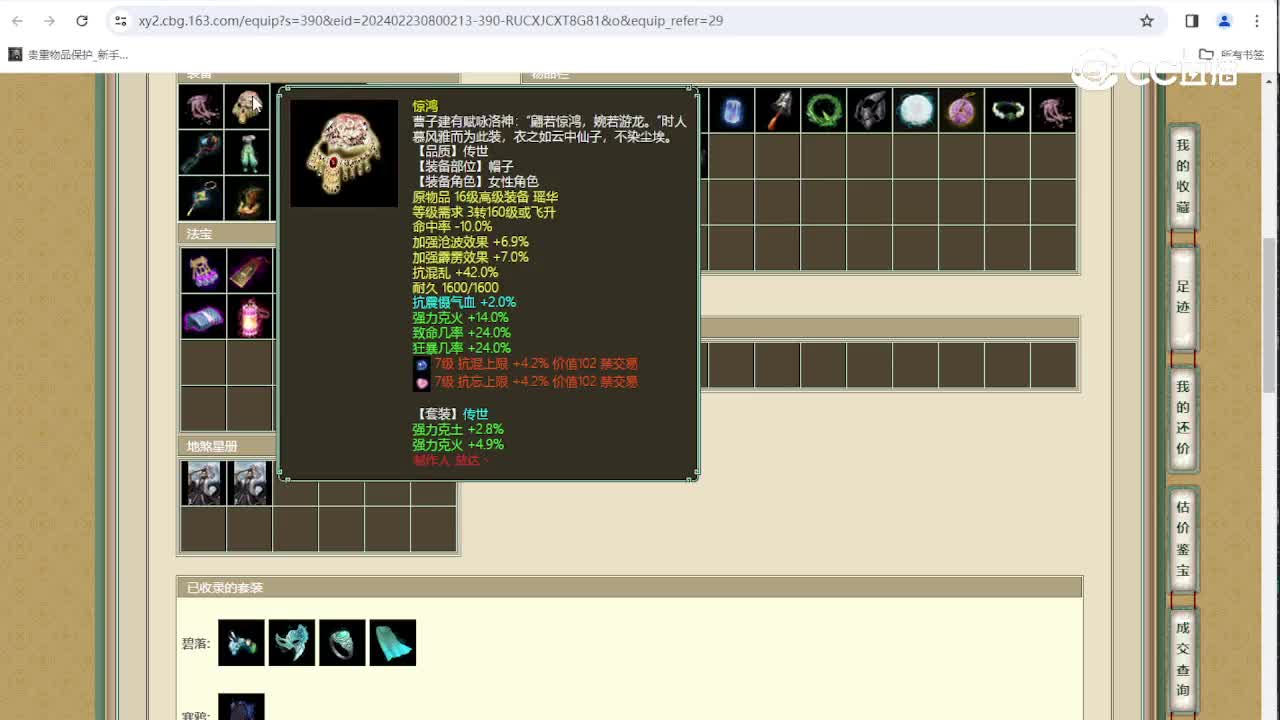Click the large 惊鸿 hat image in tooltip
The height and width of the screenshot is (720, 1280).
point(344,153)
